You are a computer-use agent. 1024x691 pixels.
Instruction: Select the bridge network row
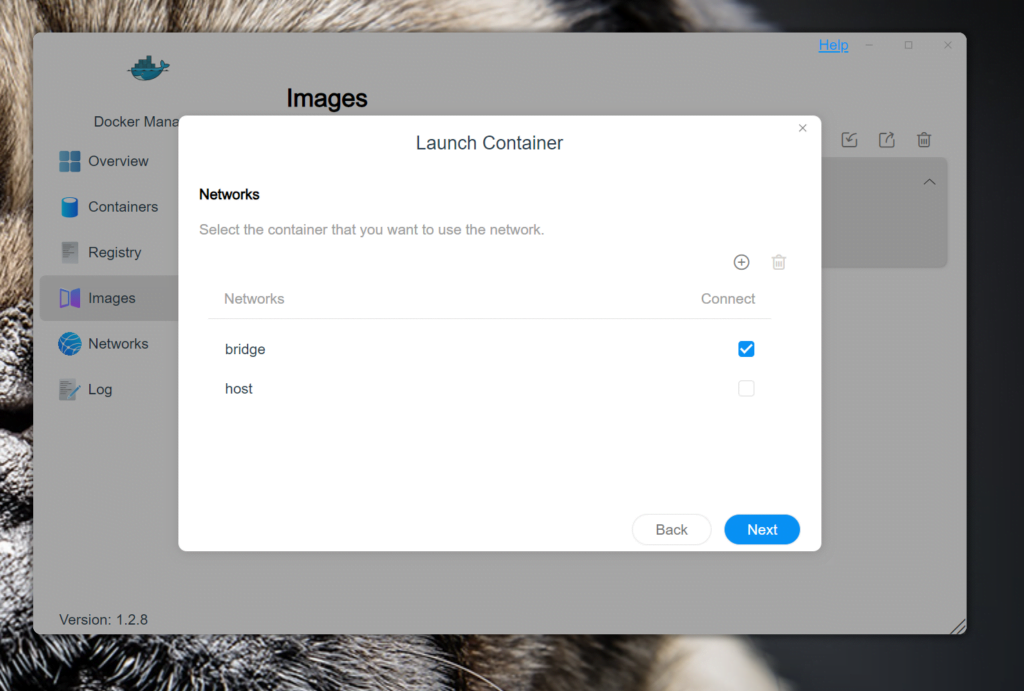[x=245, y=349]
